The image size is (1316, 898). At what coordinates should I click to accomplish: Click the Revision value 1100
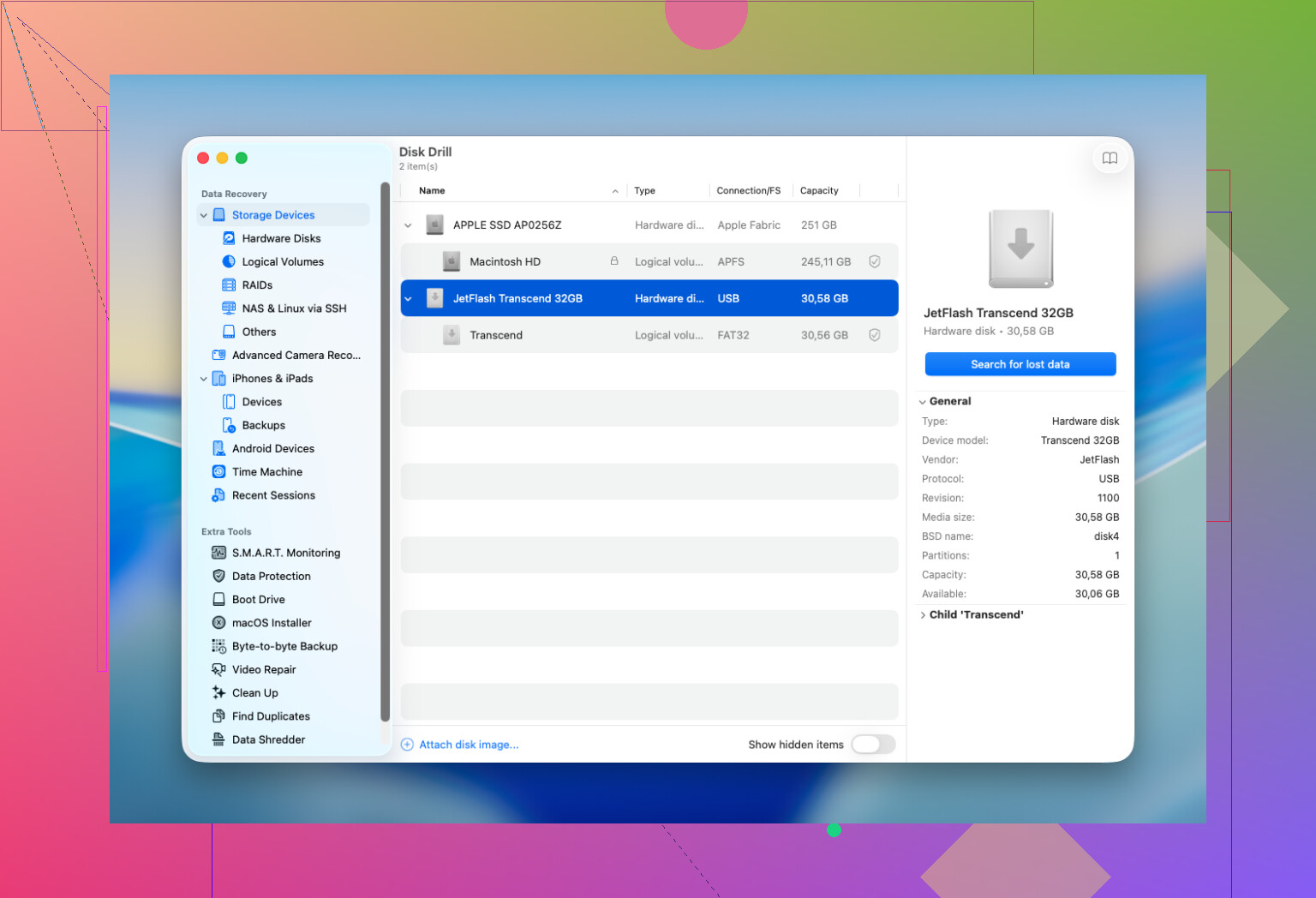[x=1108, y=498]
